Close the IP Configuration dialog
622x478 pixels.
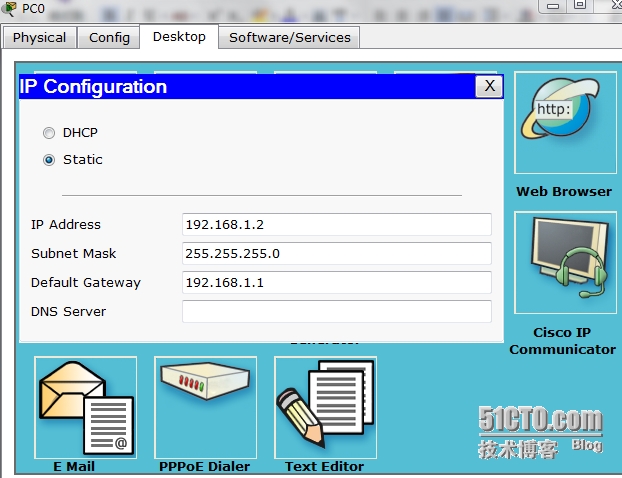(x=490, y=86)
